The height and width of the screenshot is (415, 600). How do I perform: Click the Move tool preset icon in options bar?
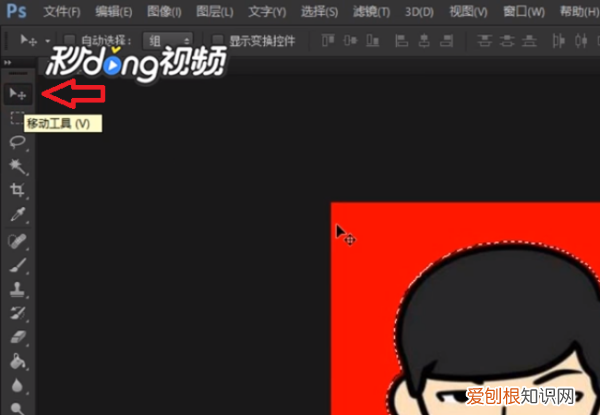[x=29, y=40]
